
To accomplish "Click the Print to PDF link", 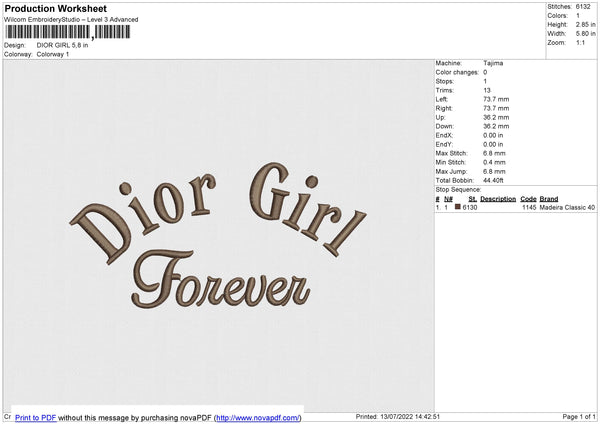I will pyautogui.click(x=36, y=418).
